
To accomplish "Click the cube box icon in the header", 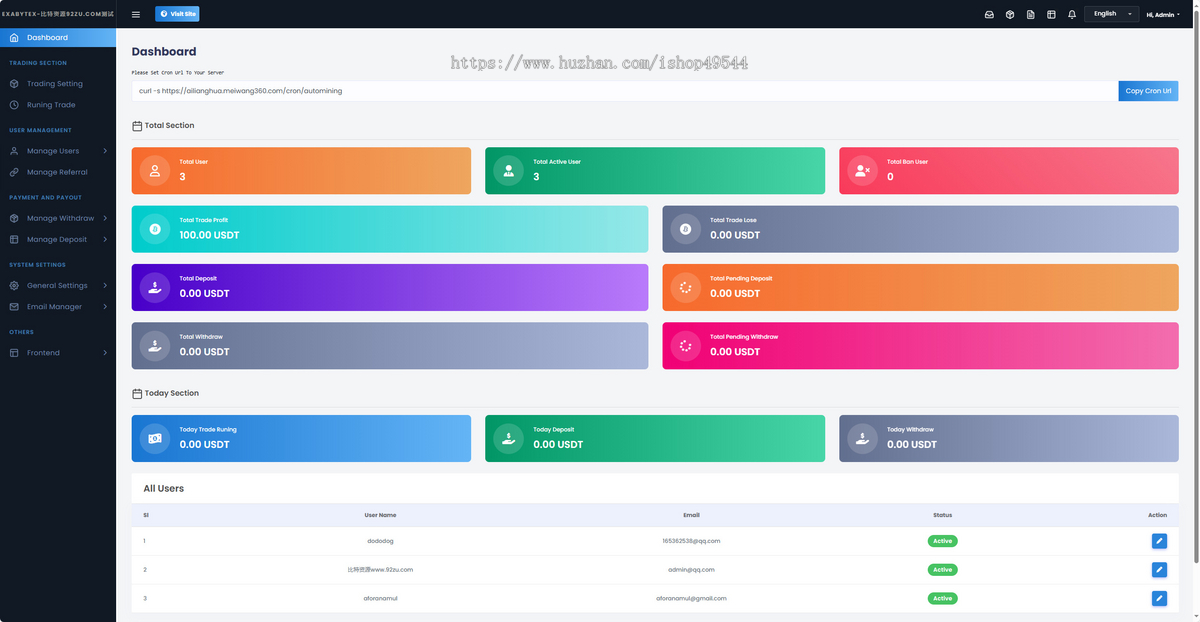I will point(1010,14).
